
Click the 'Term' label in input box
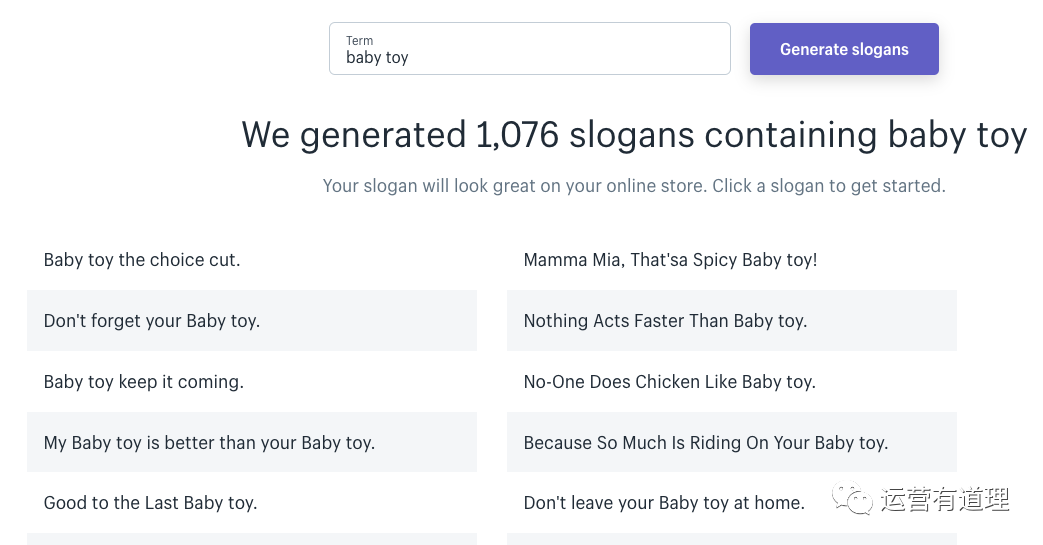pos(359,41)
